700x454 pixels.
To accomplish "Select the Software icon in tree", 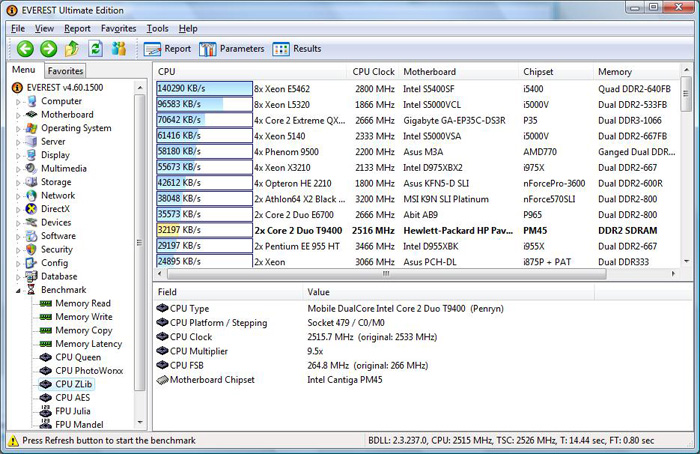I will point(31,236).
